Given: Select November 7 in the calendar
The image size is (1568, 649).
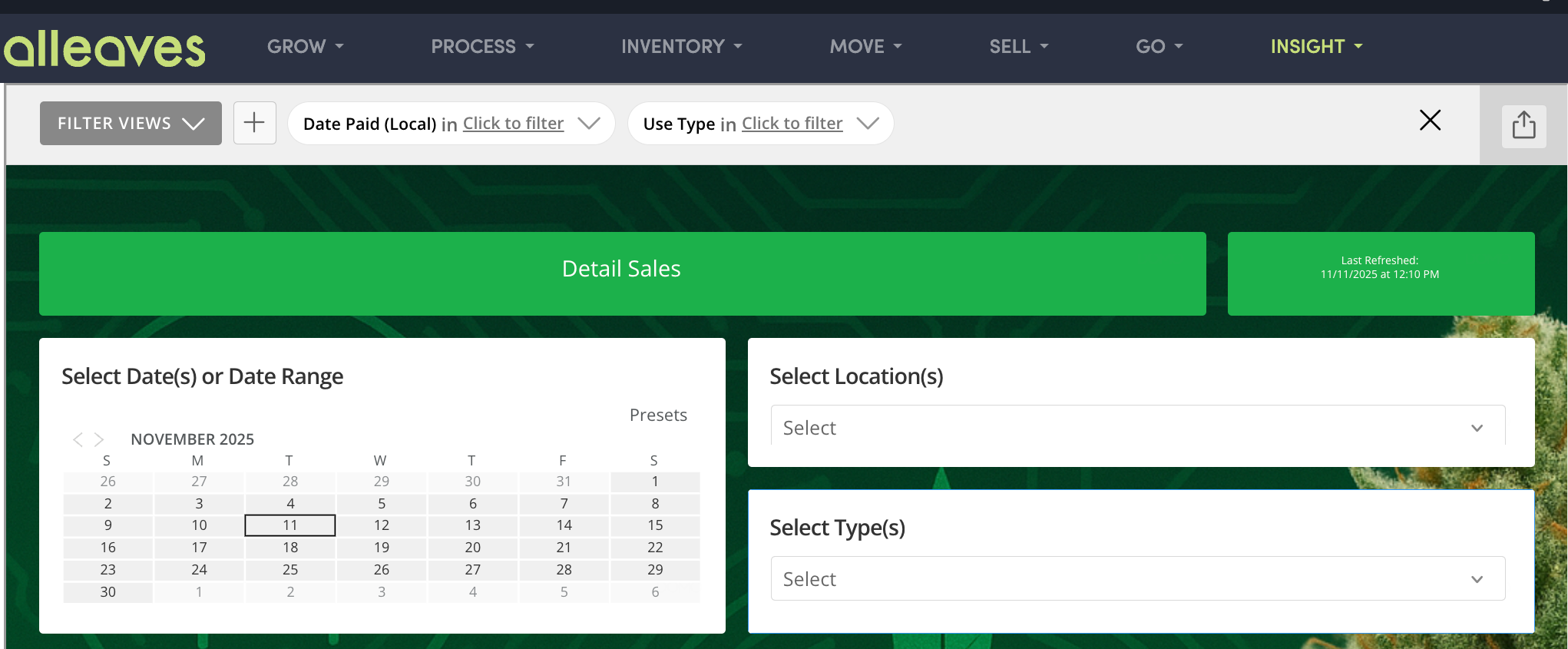Looking at the screenshot, I should point(564,504).
